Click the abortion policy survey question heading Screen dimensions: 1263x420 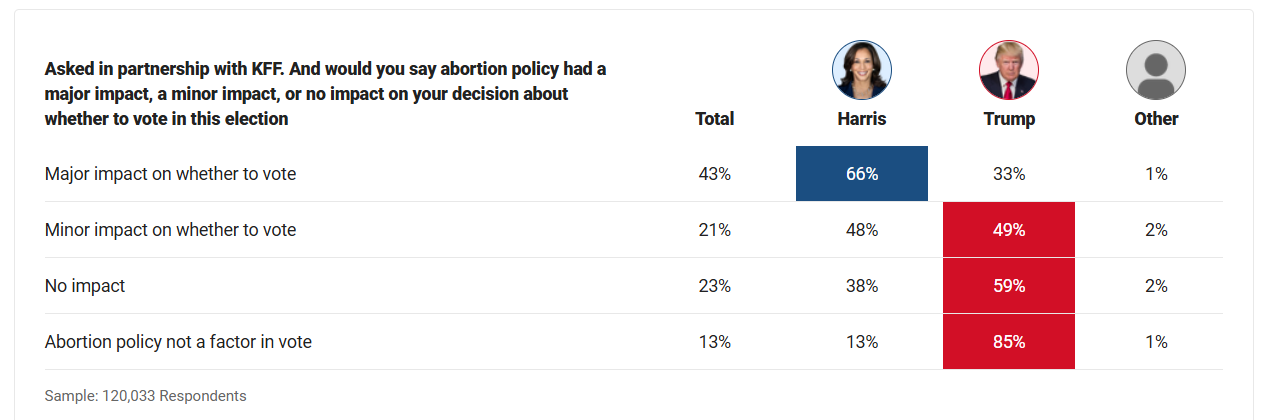coord(325,94)
